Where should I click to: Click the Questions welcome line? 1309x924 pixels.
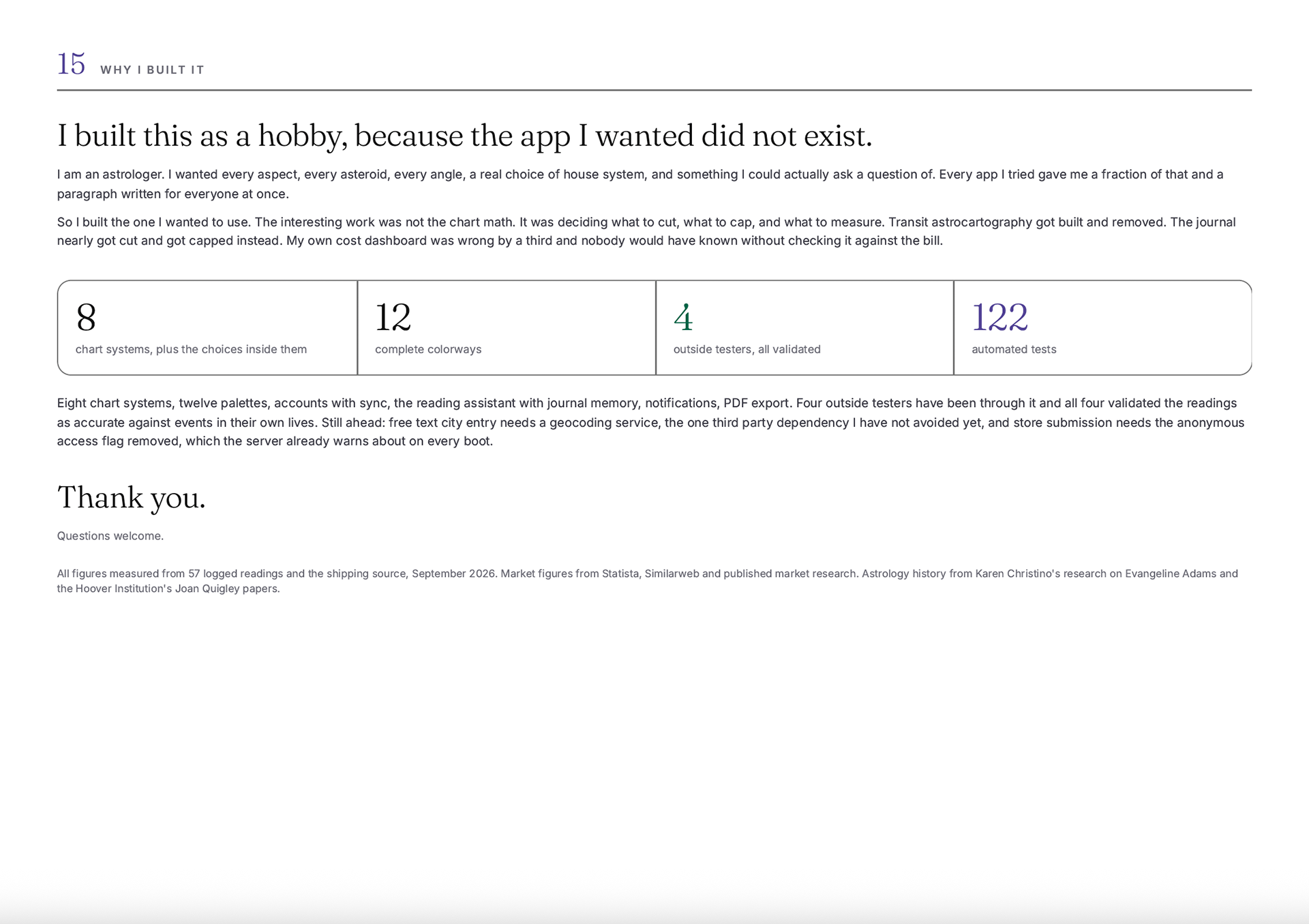coord(110,536)
